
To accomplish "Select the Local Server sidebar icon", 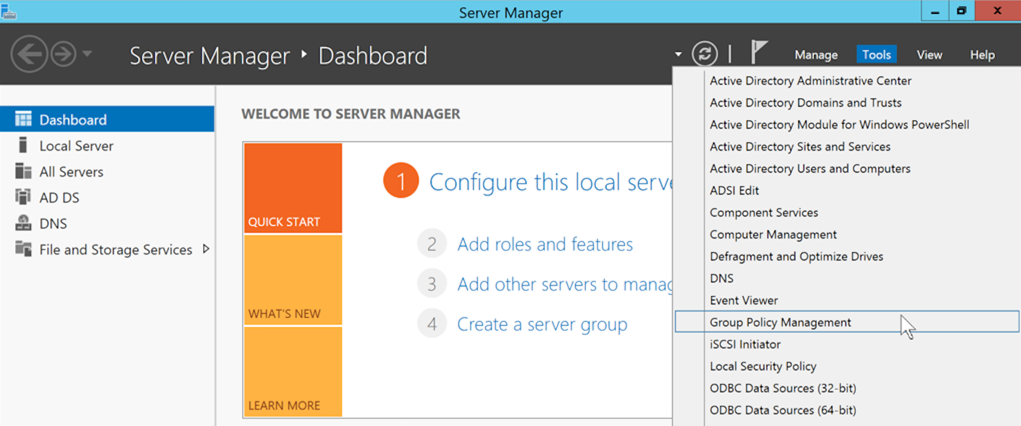I will 23,146.
